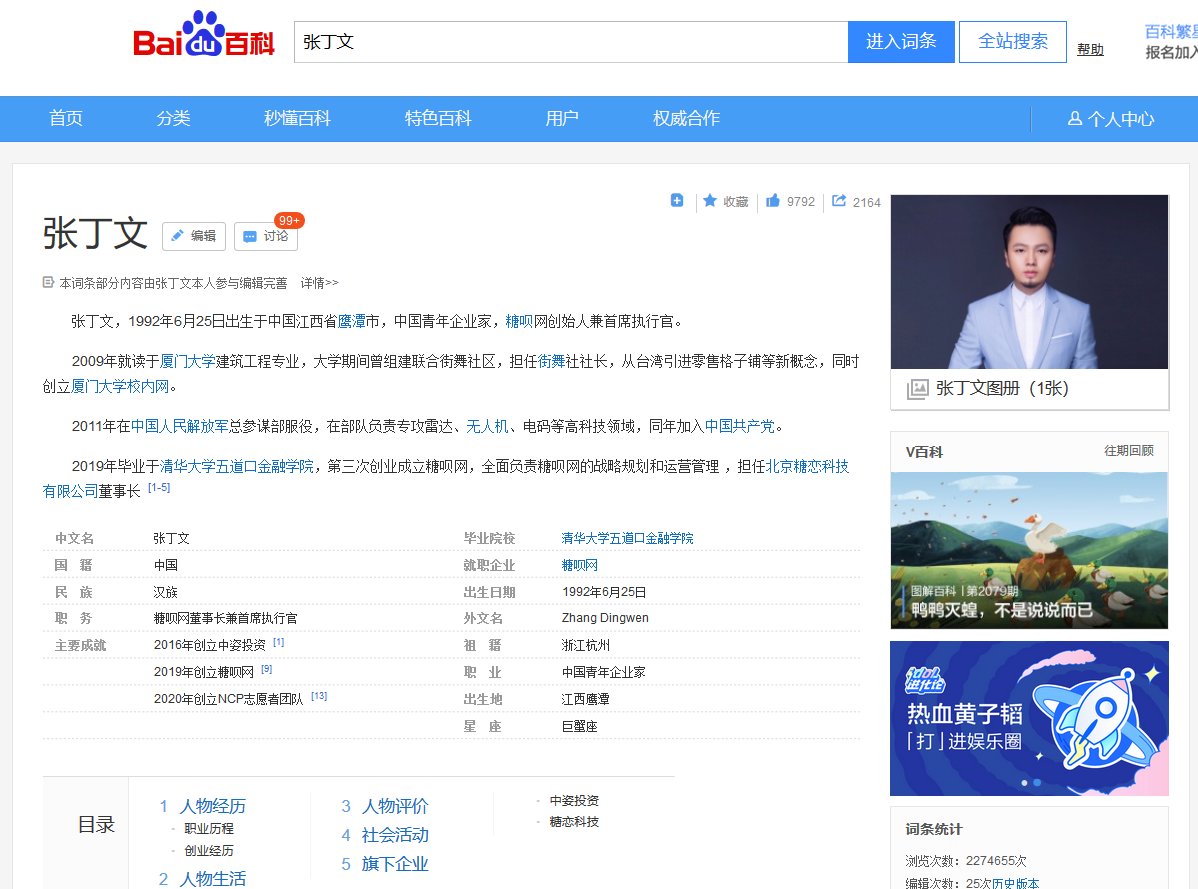Open the 鹰潭 city link
1198x889 pixels.
[x=351, y=322]
